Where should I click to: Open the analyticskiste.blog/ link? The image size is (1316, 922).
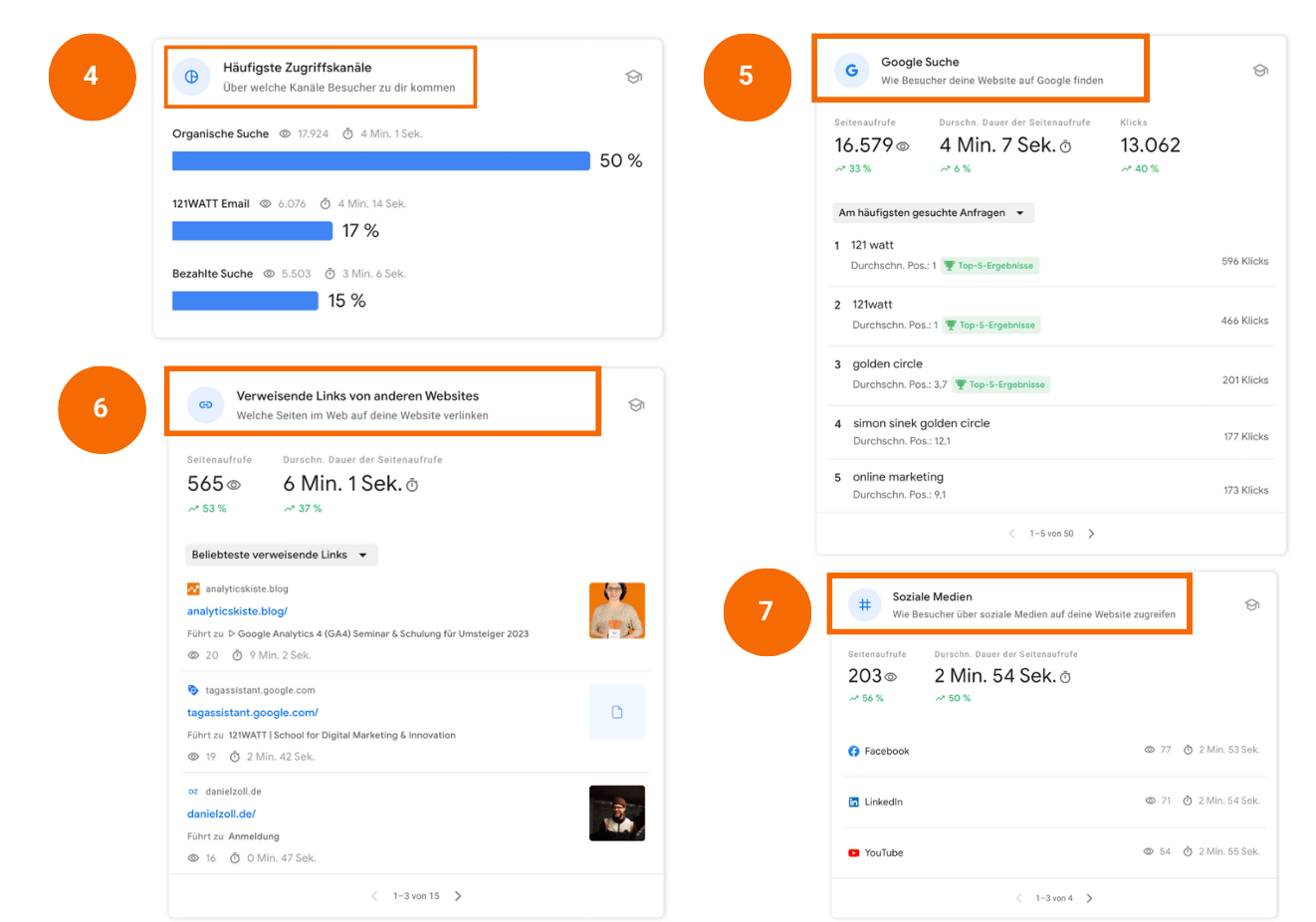coord(237,611)
